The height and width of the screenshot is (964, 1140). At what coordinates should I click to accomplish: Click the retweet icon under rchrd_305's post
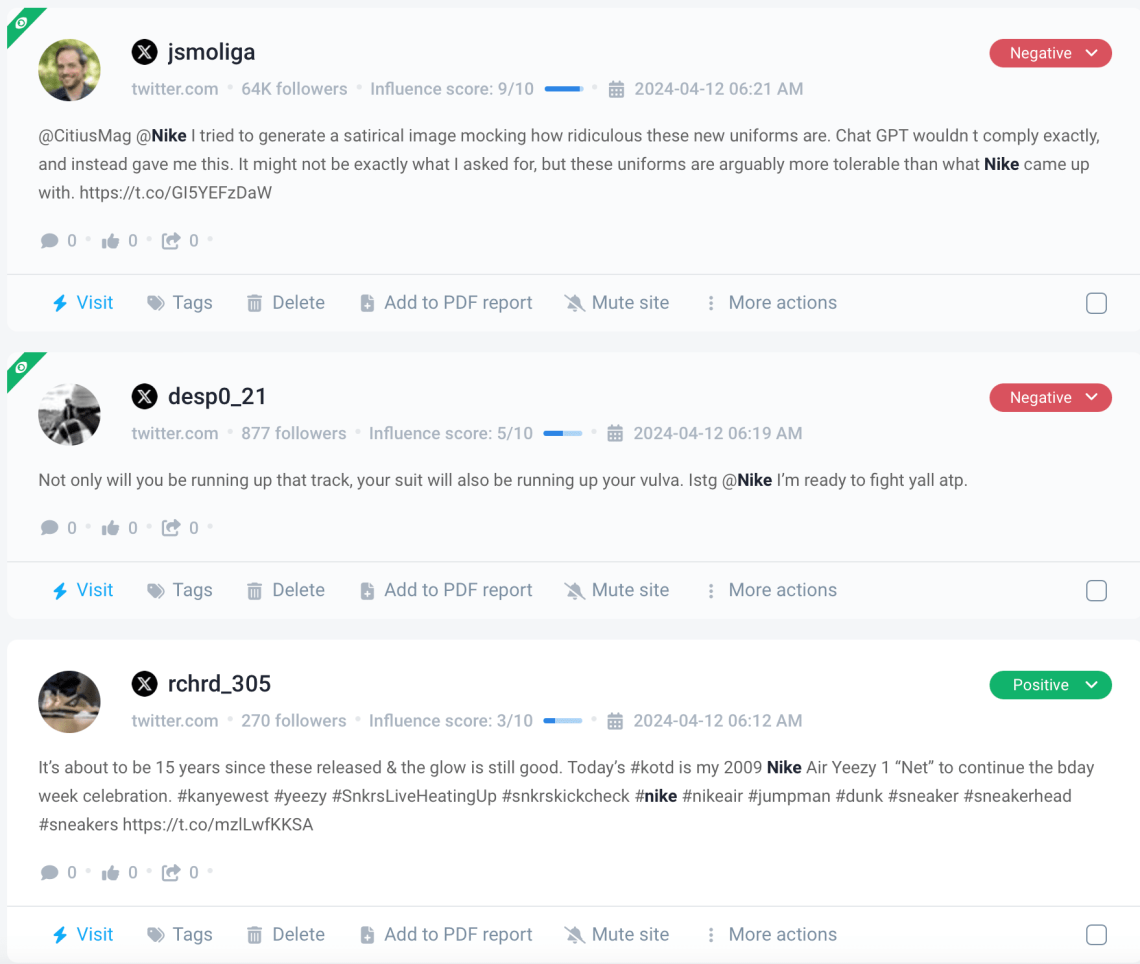click(172, 872)
